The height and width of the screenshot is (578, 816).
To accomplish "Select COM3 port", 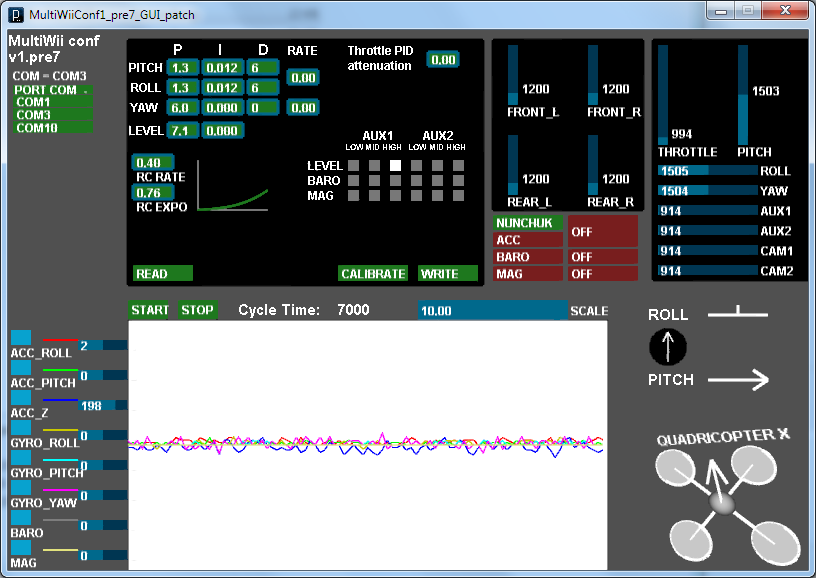I will [53, 114].
